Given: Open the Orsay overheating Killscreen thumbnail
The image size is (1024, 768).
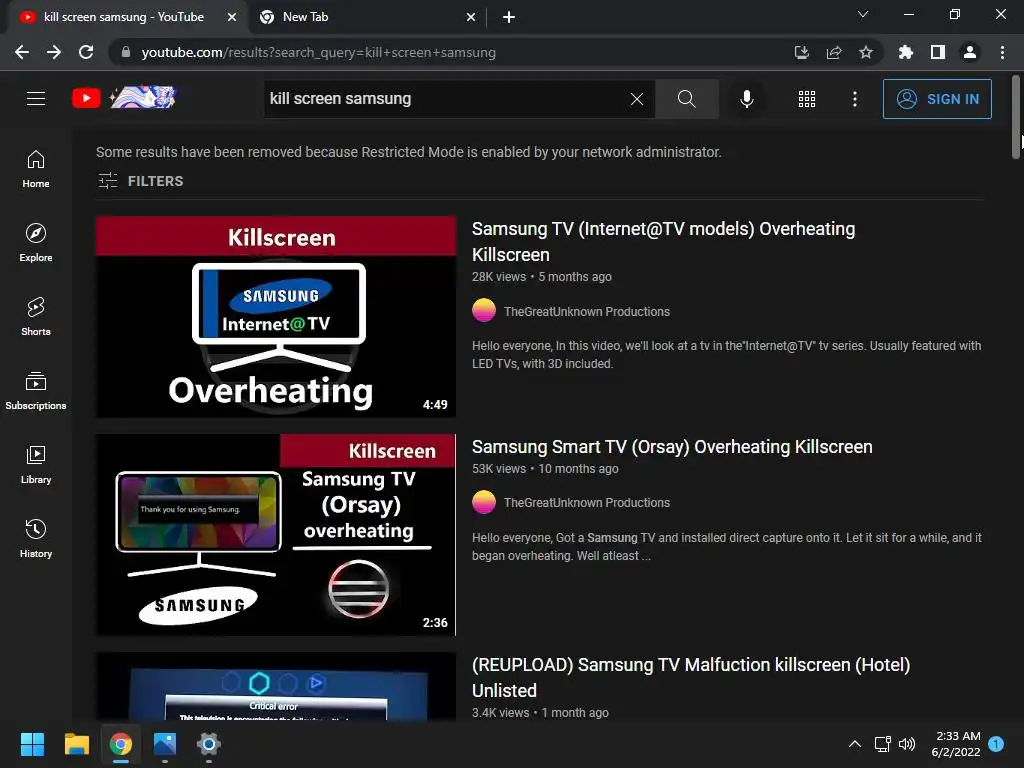Looking at the screenshot, I should (276, 535).
